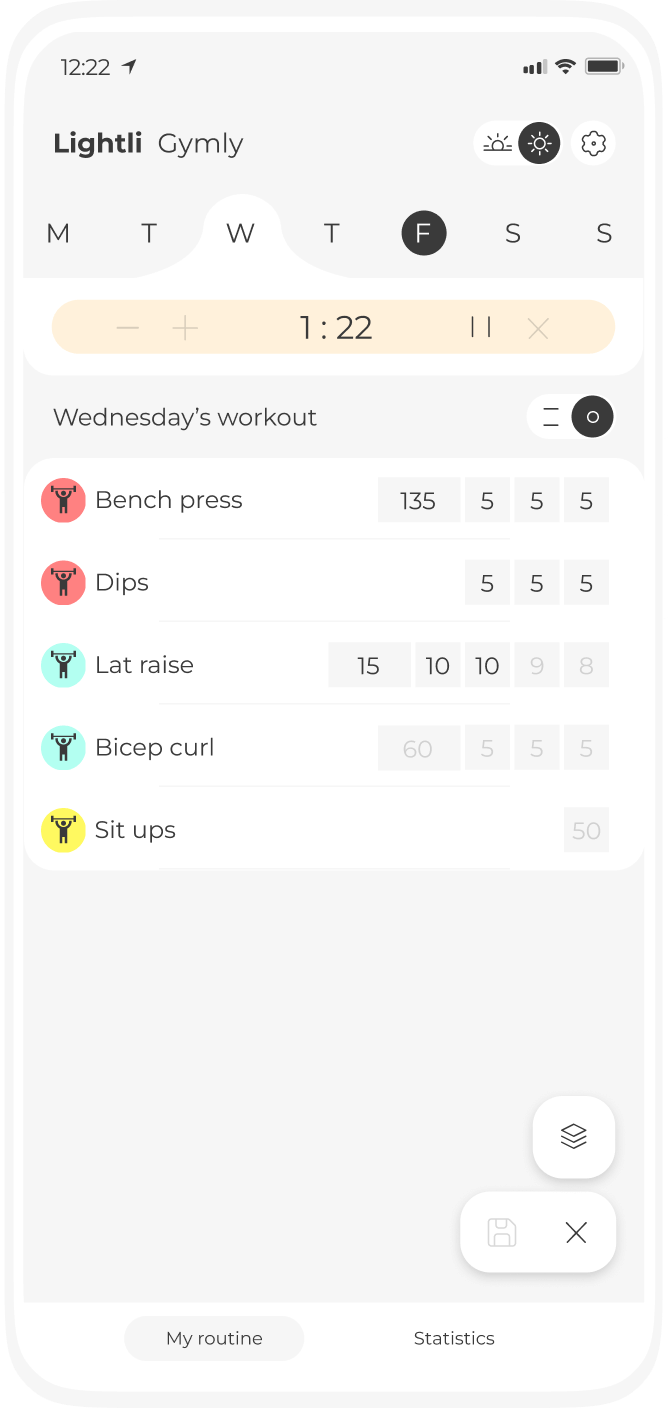Open the My routine tab

coord(213,1338)
